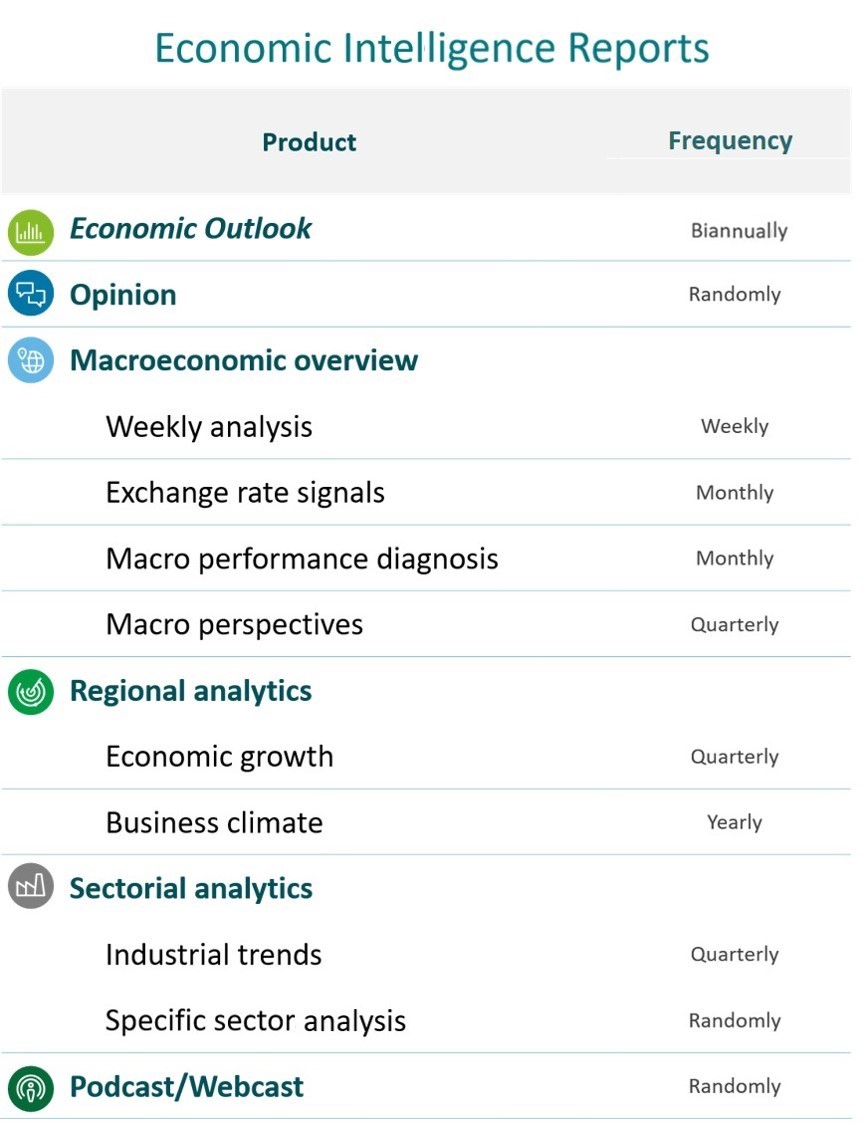Click the gray factory Sectorial analytics icon

tap(31, 886)
